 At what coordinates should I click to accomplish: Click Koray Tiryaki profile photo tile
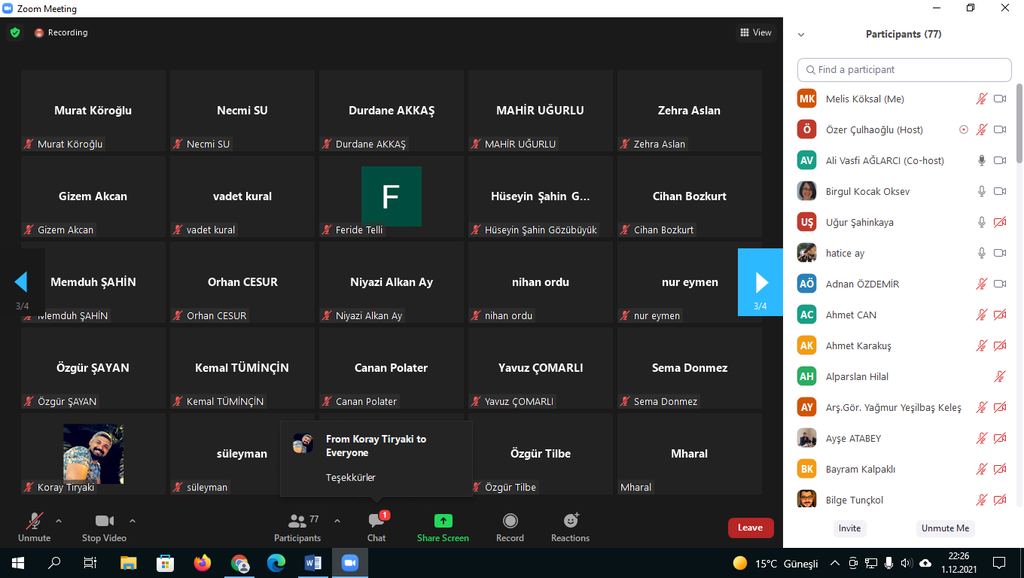pyautogui.click(x=93, y=454)
